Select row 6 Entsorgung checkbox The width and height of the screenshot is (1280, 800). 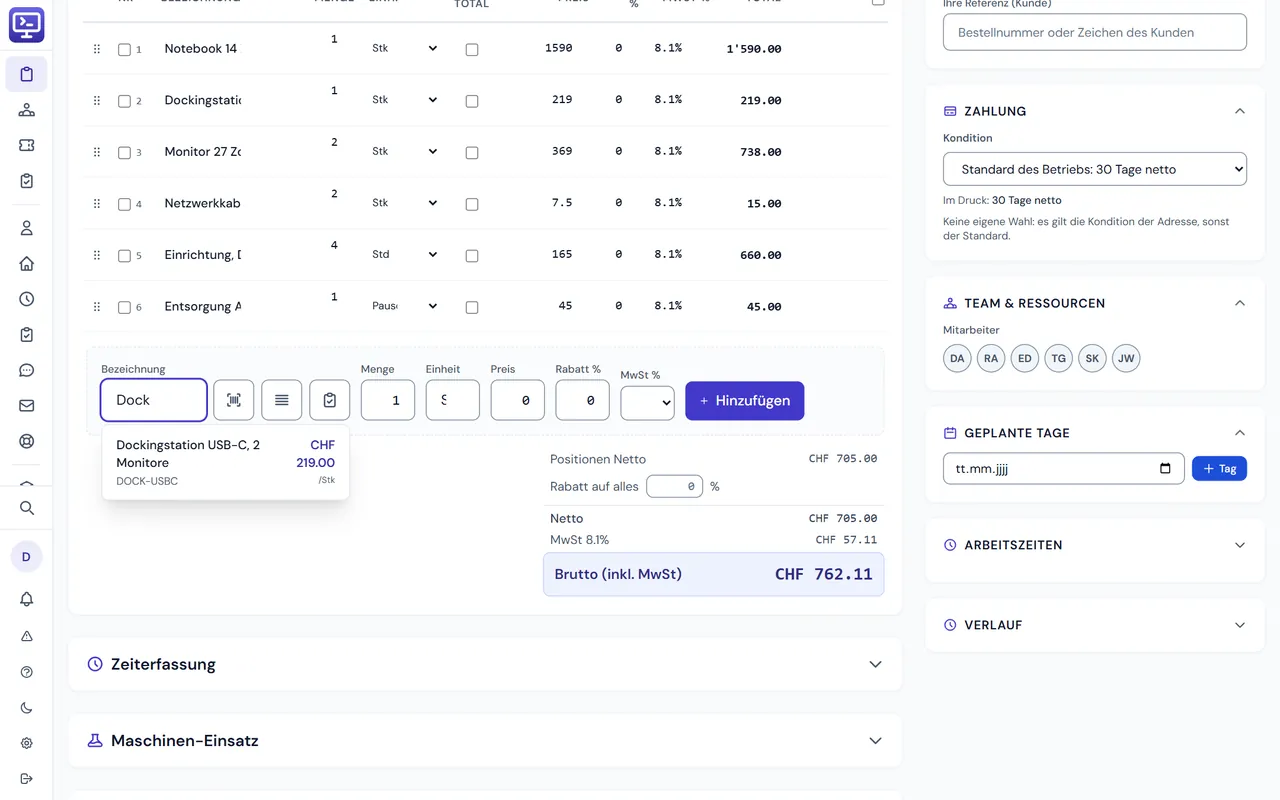pyautogui.click(x=124, y=307)
